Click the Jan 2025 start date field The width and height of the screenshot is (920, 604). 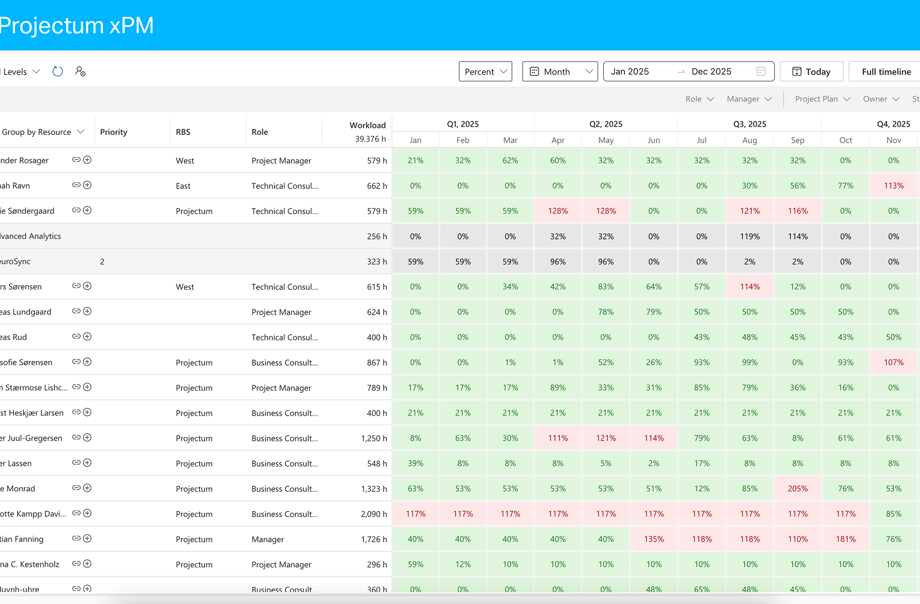tap(638, 72)
